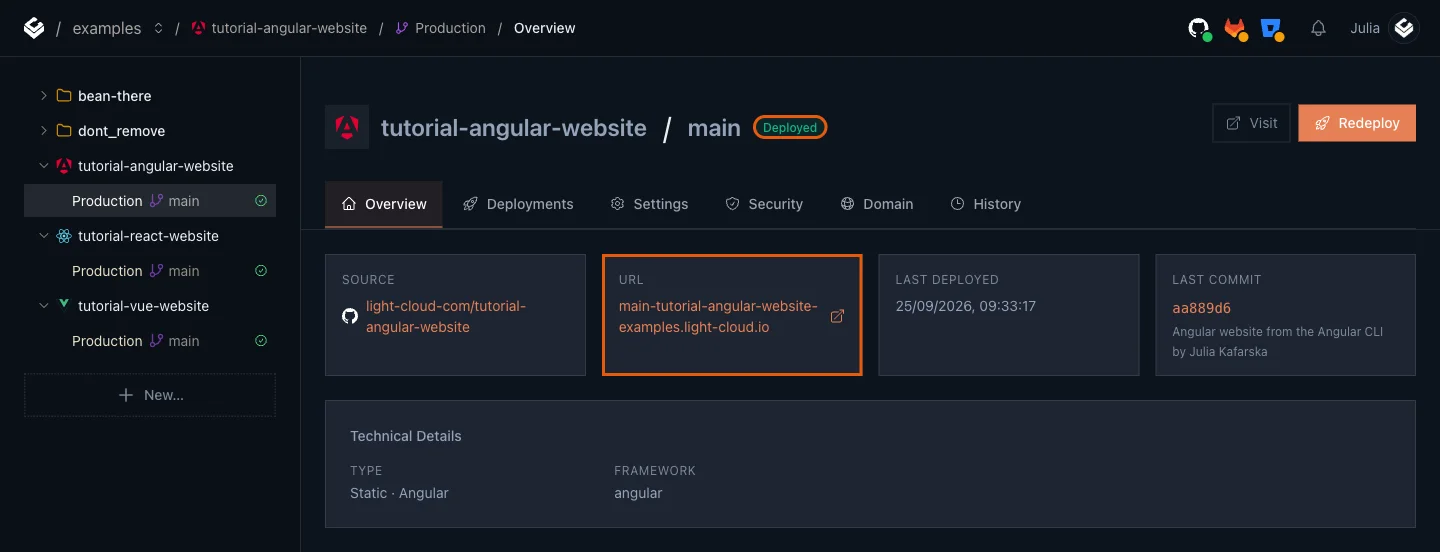1440x552 pixels.
Task: Click the Static · Angular type value
Action: [x=399, y=493]
